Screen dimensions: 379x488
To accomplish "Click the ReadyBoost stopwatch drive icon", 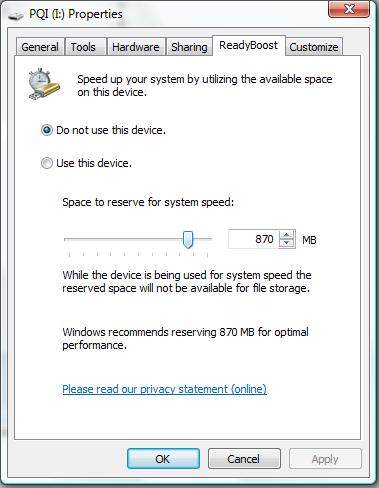I will (44, 84).
